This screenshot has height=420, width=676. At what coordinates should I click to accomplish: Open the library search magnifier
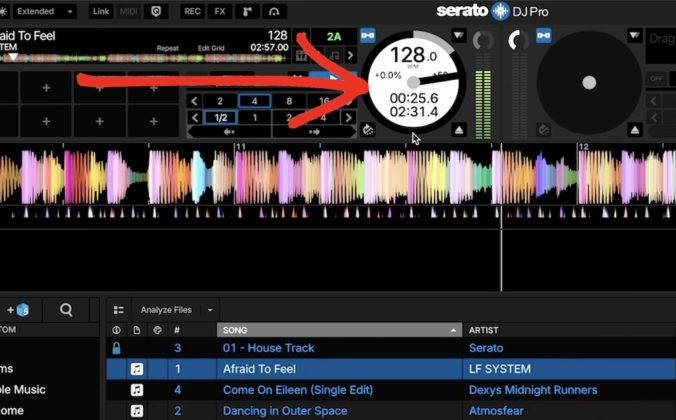tap(66, 310)
